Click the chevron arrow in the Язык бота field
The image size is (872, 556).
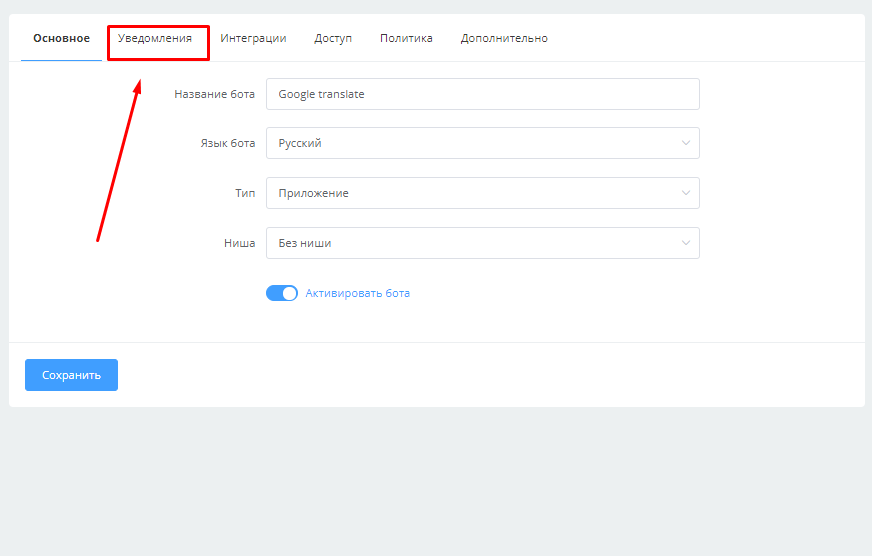click(x=686, y=143)
